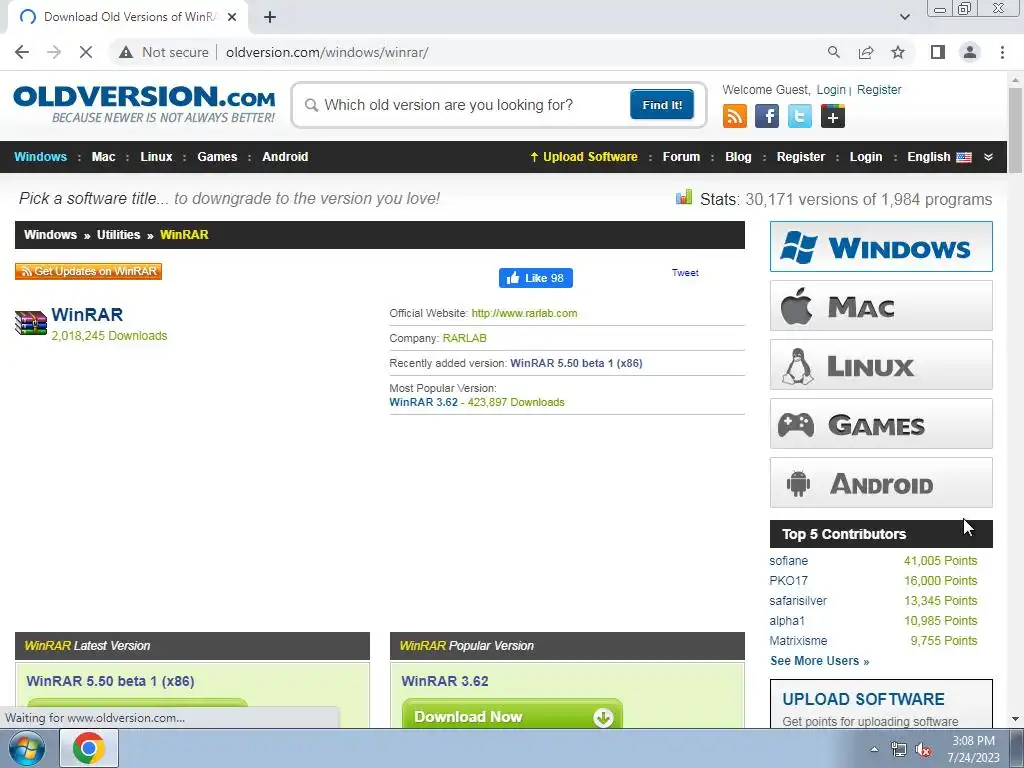Open a new tab with plus button
Viewport: 1024px width, 768px height.
270,18
